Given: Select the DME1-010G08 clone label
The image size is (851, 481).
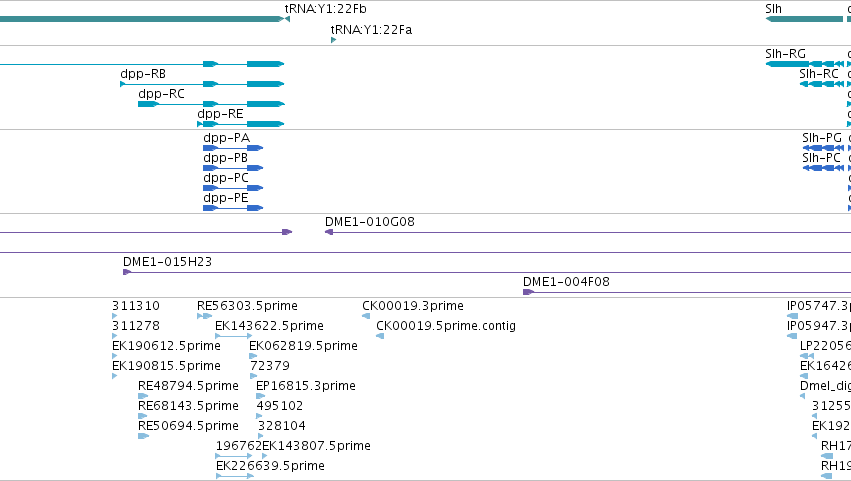Looking at the screenshot, I should click(x=370, y=221).
